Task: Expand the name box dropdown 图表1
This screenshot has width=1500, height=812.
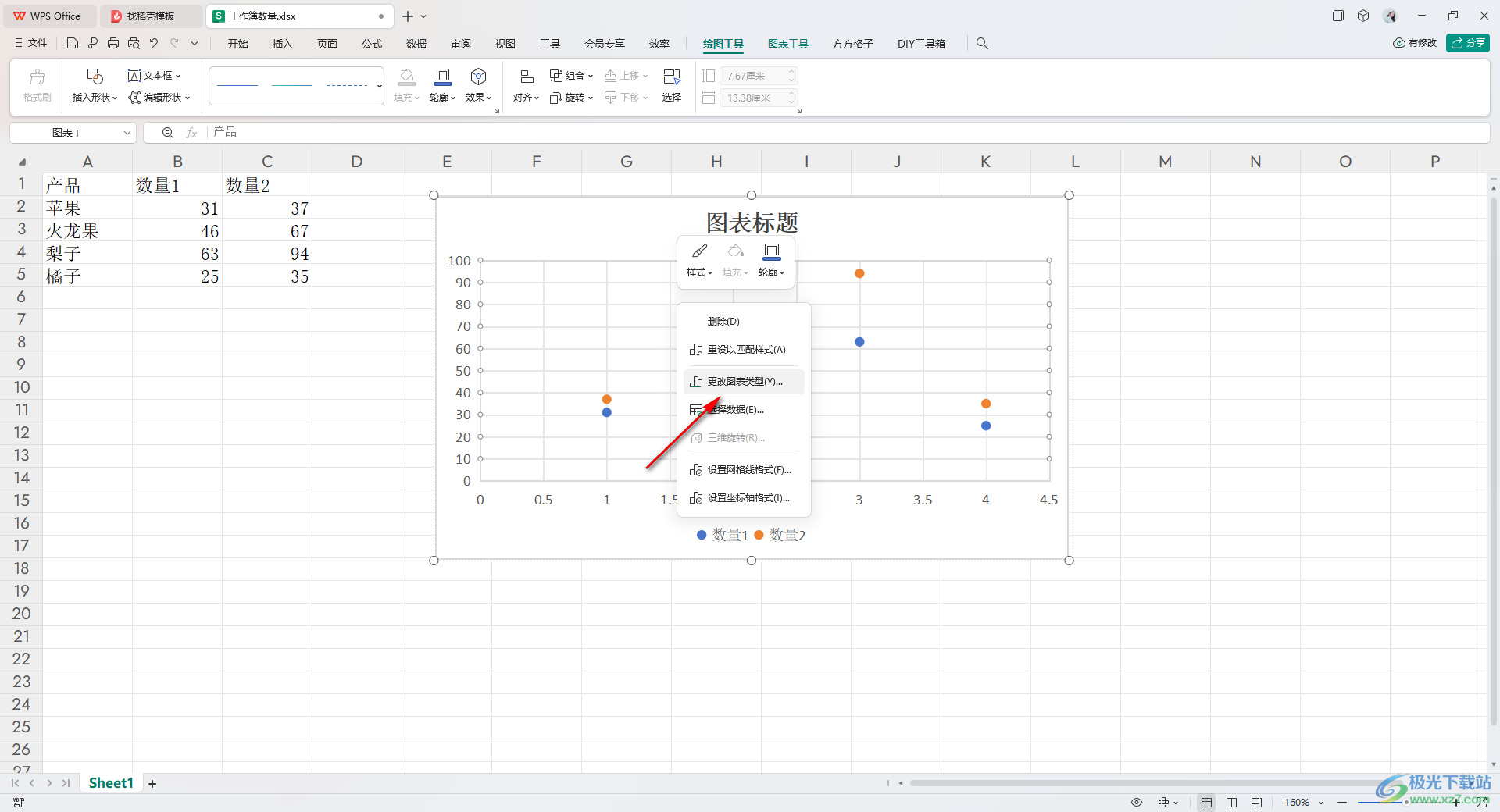Action: pyautogui.click(x=127, y=133)
